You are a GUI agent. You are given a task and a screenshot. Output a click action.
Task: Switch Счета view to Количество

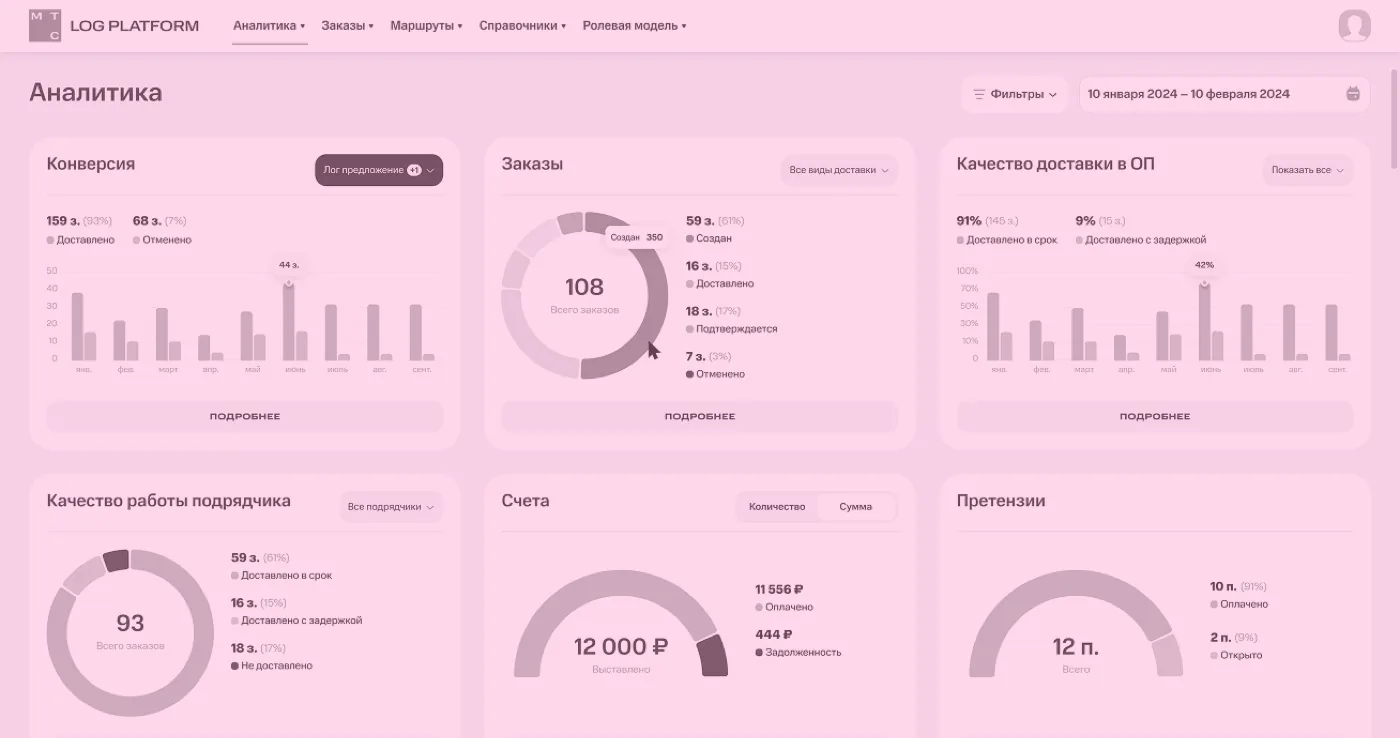(777, 507)
